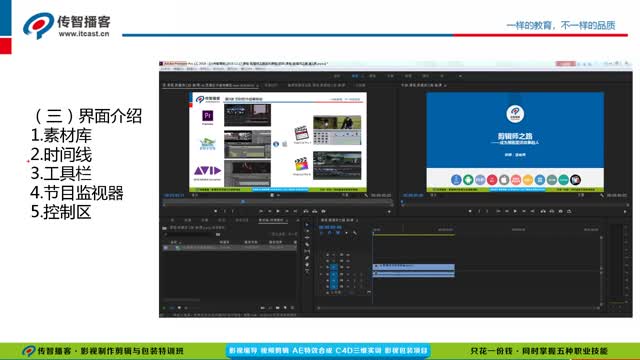Open the Source monitor zoom level dropdown
Screen dimensions: 640x360
pyautogui.click(x=195, y=195)
